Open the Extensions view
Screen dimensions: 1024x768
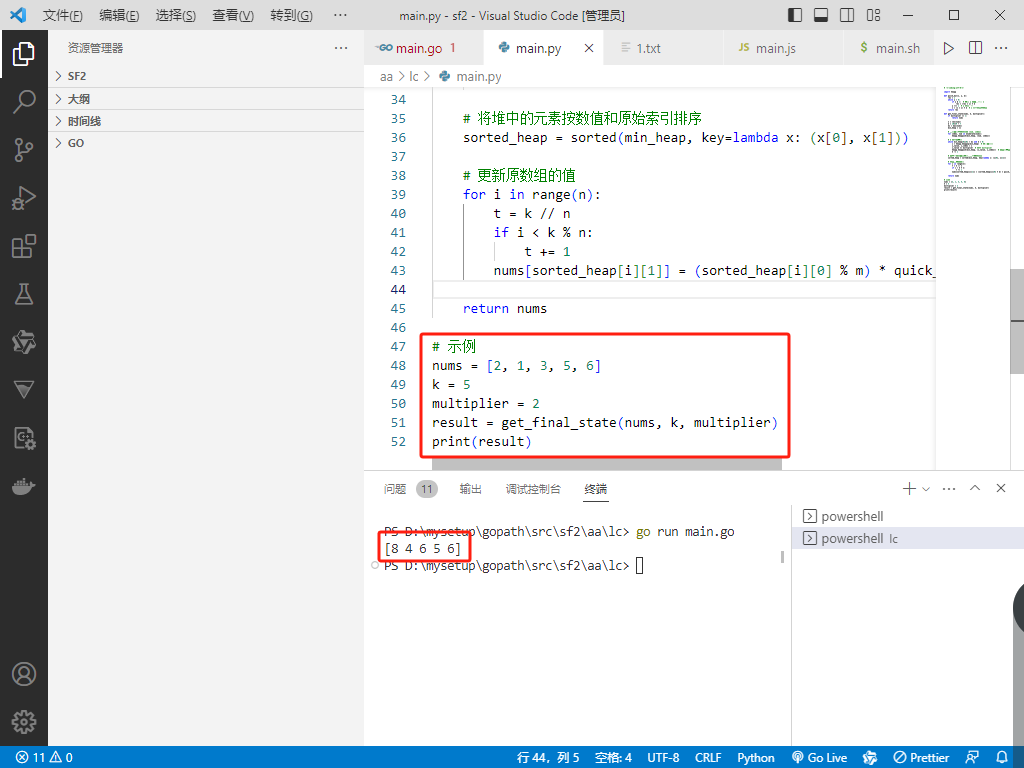24,246
